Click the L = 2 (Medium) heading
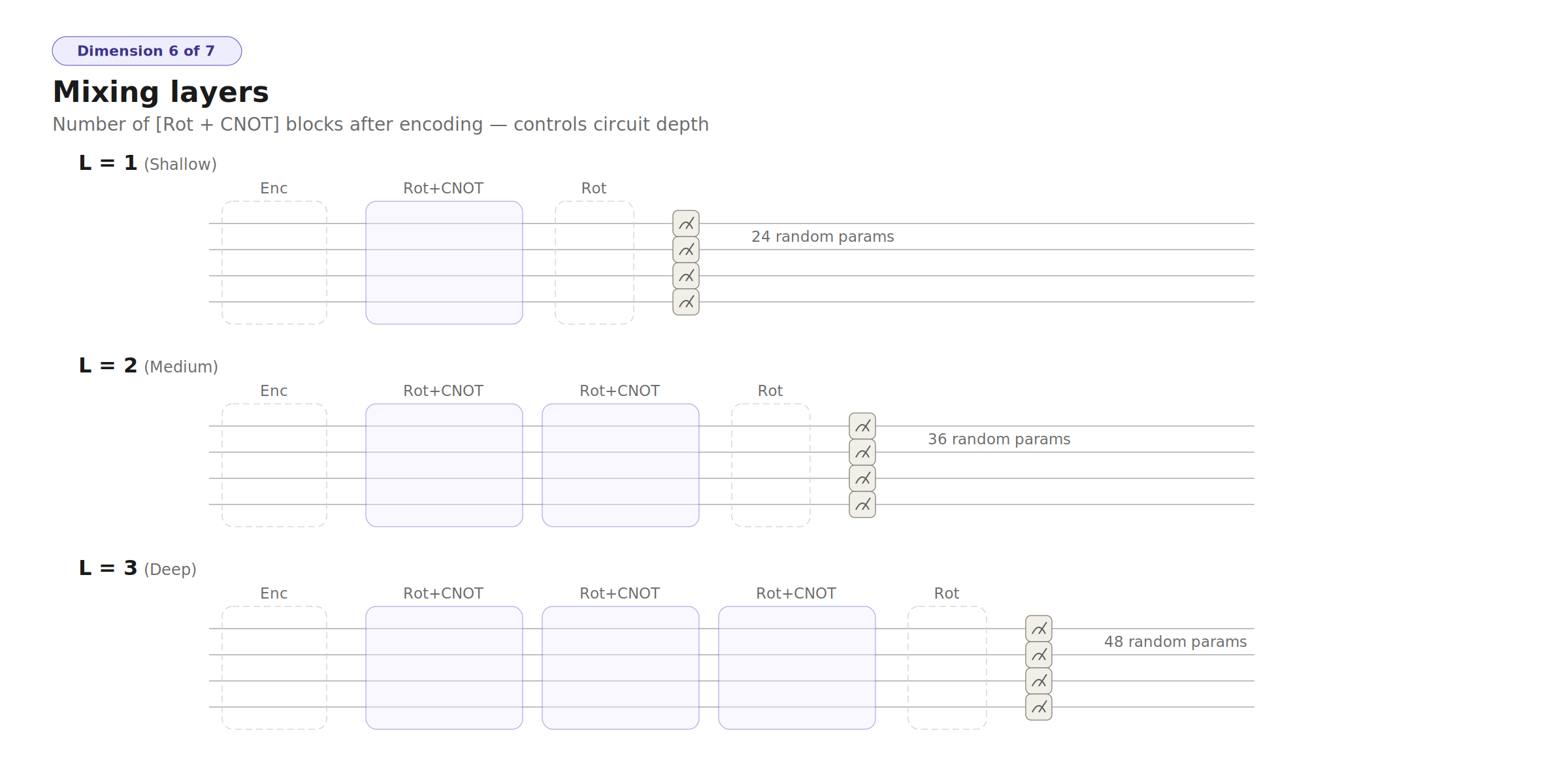Image resolution: width=1568 pixels, height=758 pixels. (148, 366)
